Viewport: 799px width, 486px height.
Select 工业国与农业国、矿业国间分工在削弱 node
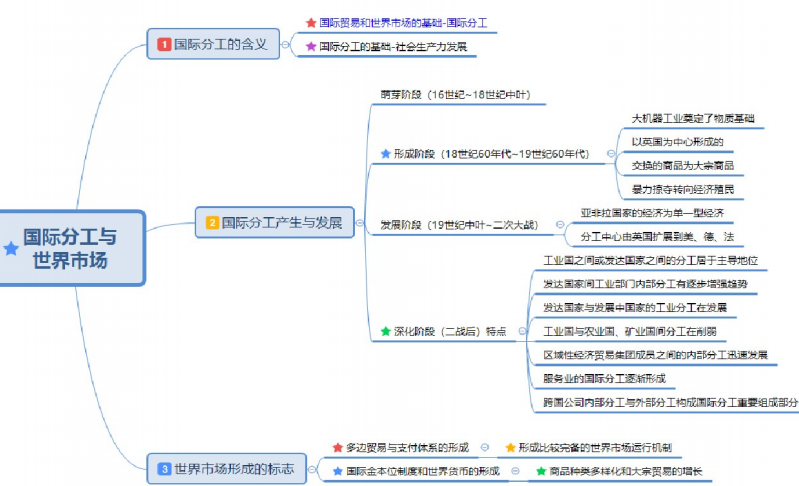click(630, 332)
